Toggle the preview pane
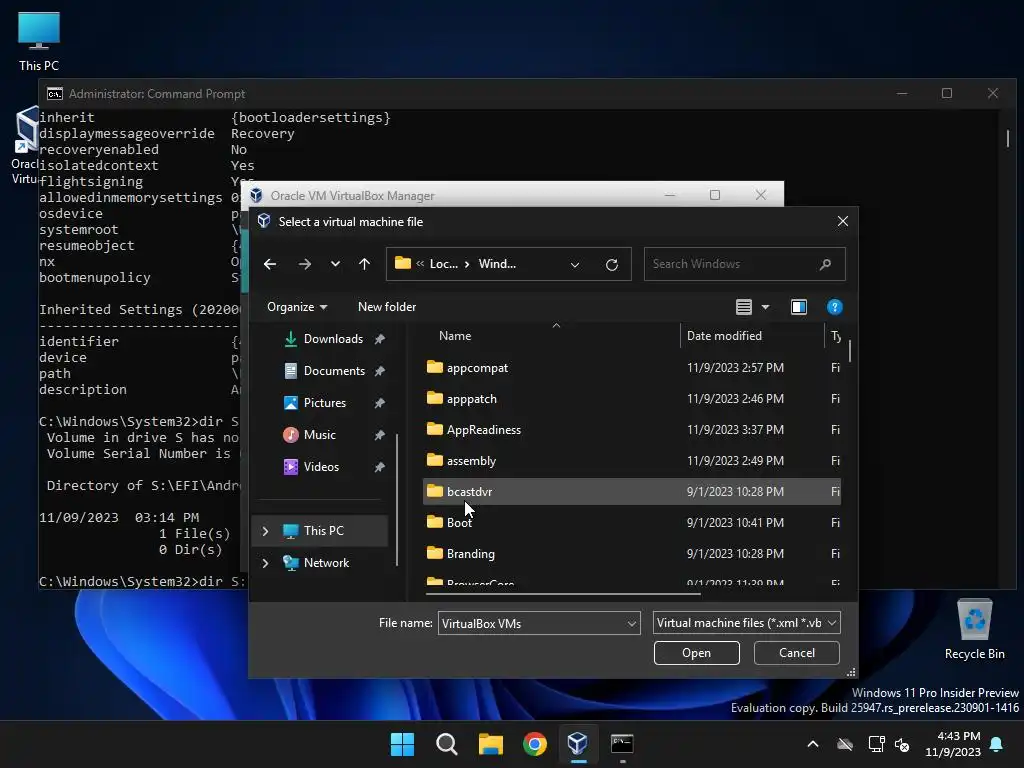 coord(799,307)
